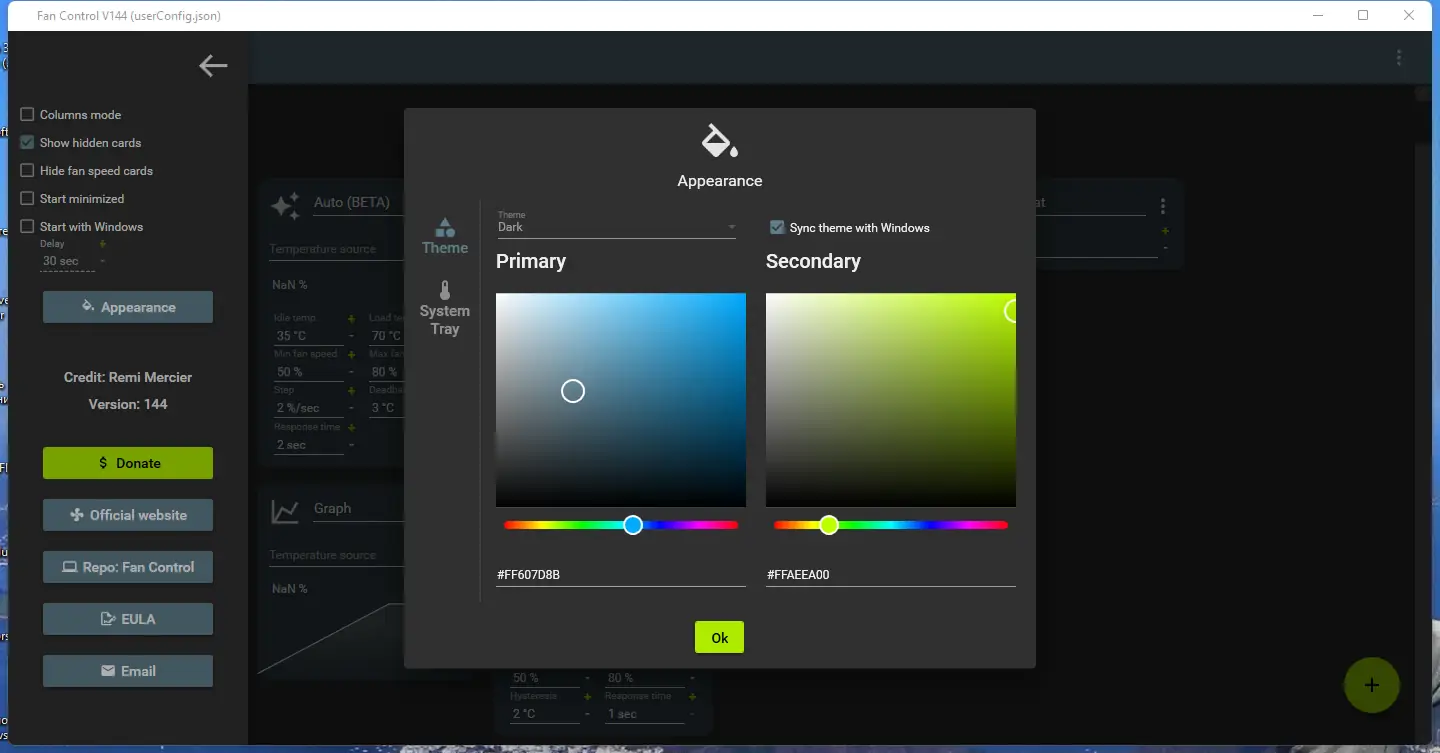Decrease Hysteresis with its minus
Viewport: 1440px width, 753px height.
point(587,714)
